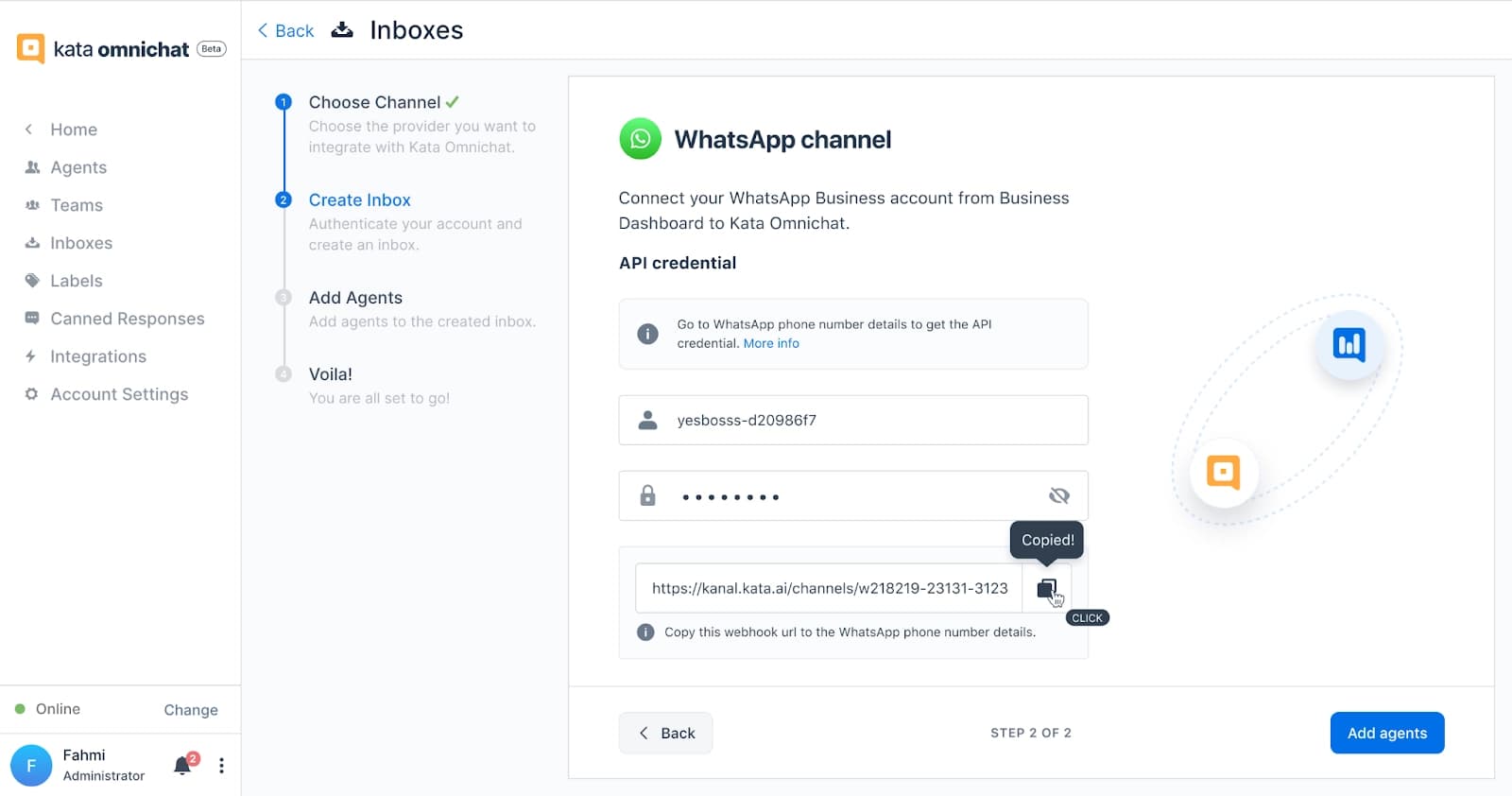Open Canned Responses in the sidebar
The width and height of the screenshot is (1512, 796).
(x=128, y=319)
